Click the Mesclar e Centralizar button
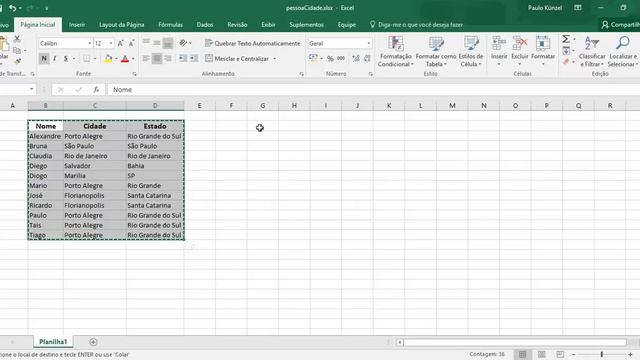Screen dimensions: 640x360 coord(237,59)
